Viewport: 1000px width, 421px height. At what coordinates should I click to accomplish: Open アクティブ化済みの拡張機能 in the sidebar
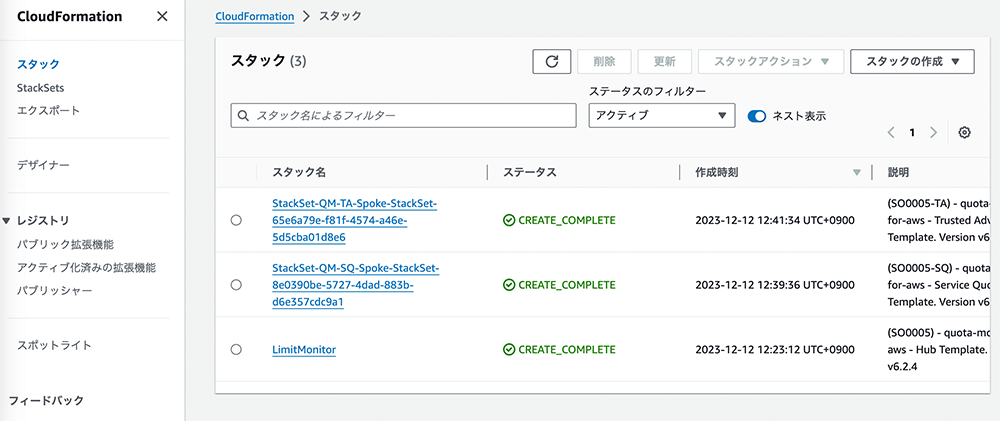(x=87, y=268)
